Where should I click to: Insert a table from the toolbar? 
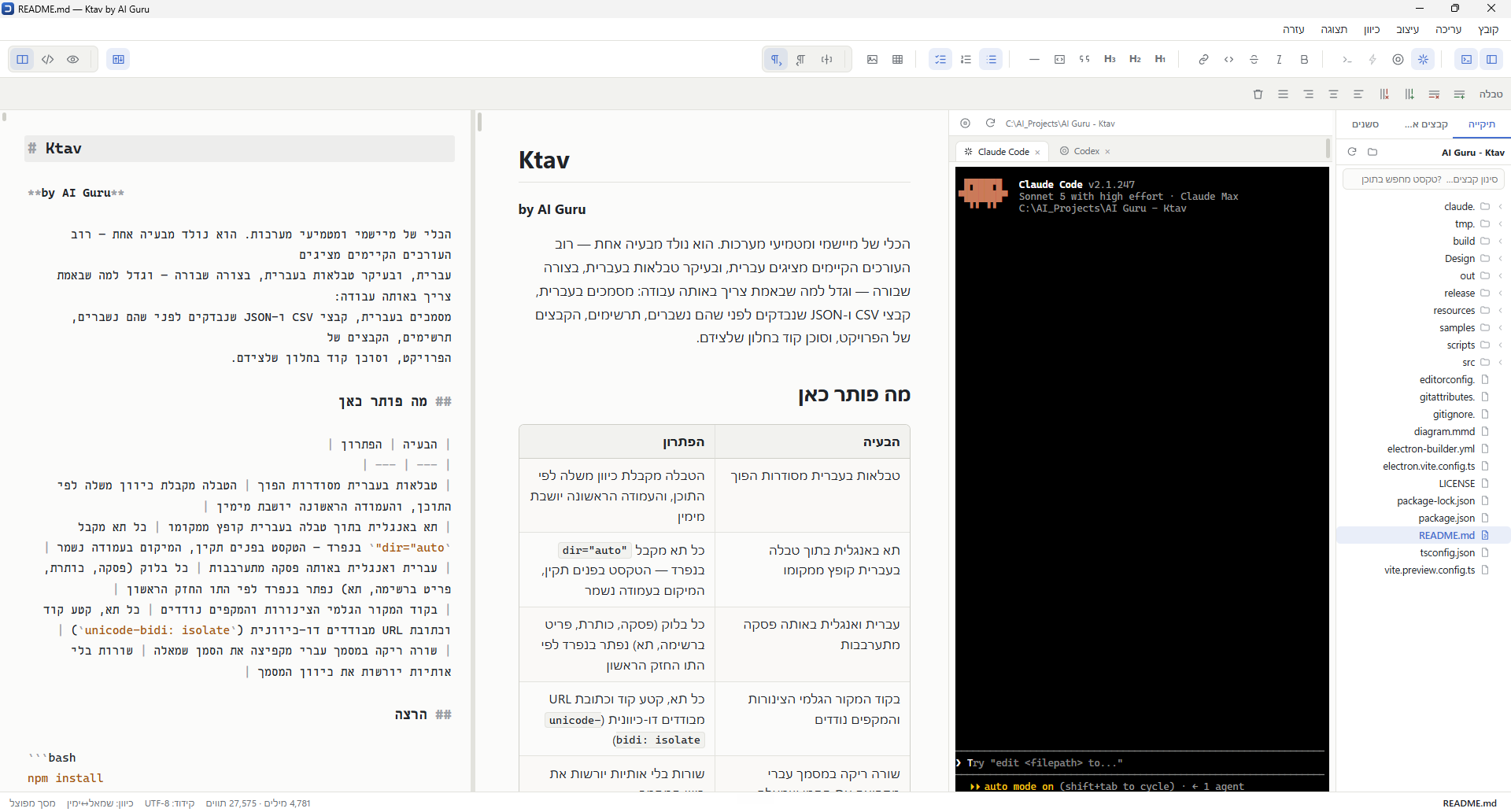click(x=897, y=59)
